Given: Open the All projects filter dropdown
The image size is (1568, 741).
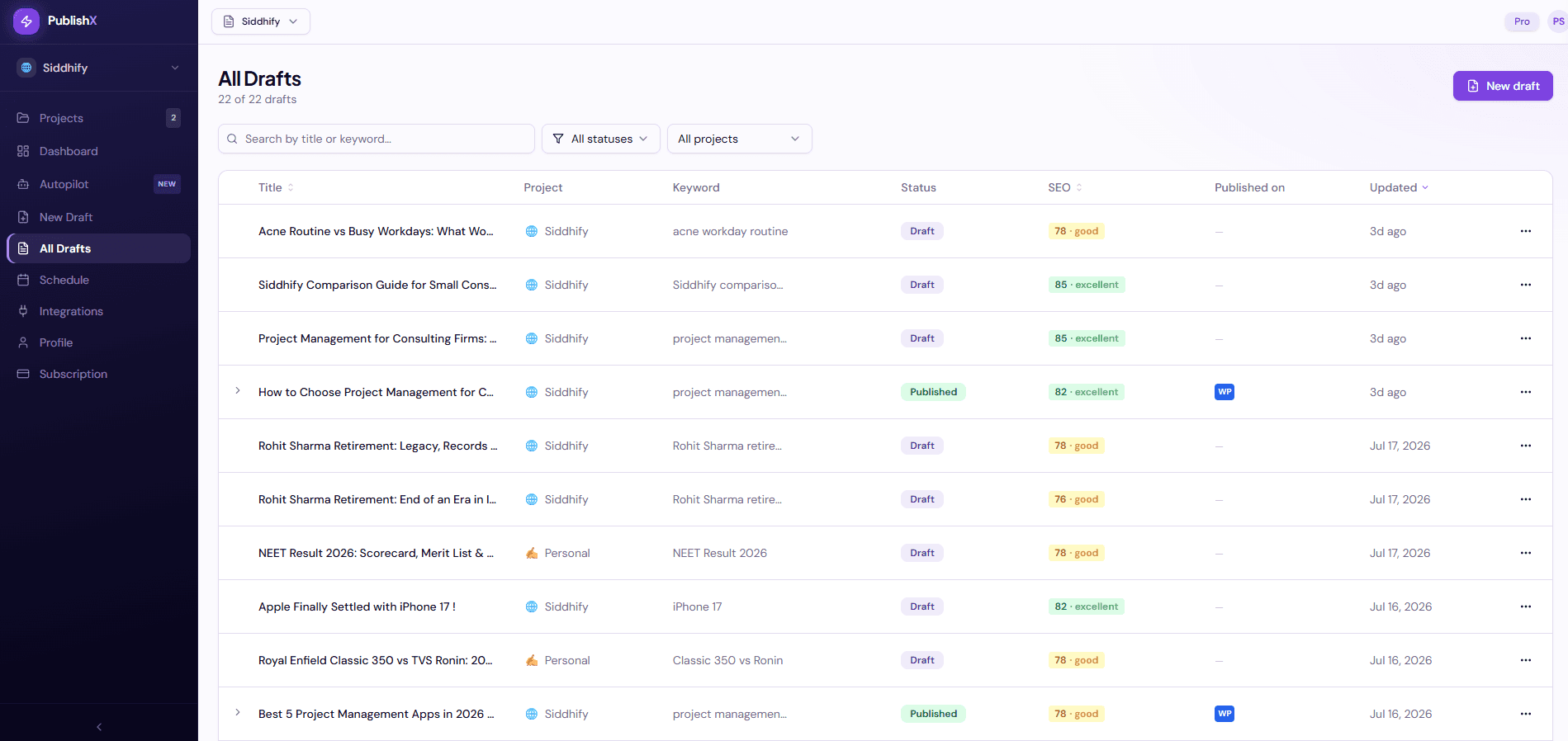Looking at the screenshot, I should point(739,139).
